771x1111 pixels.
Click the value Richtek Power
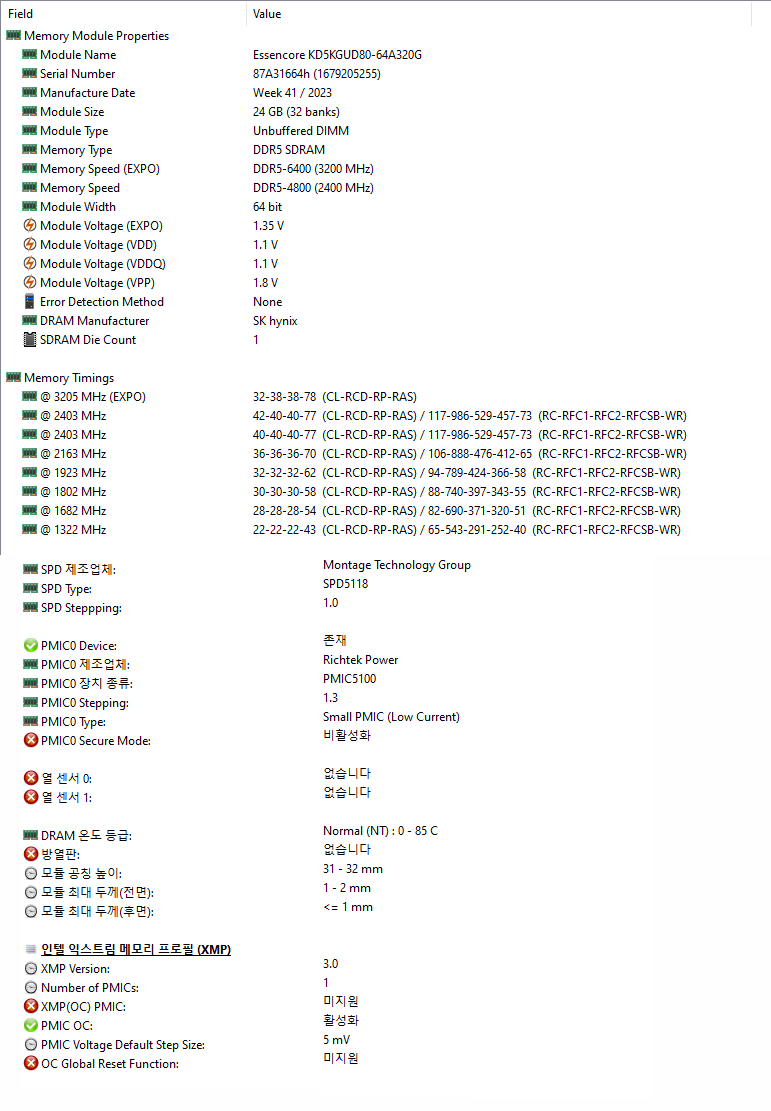361,660
